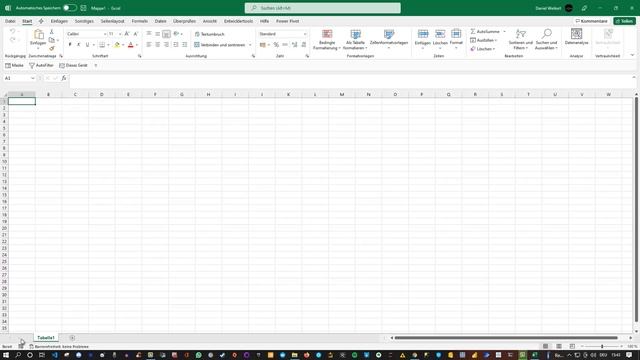
Task: Apply the red font color
Action: [x=131, y=44]
